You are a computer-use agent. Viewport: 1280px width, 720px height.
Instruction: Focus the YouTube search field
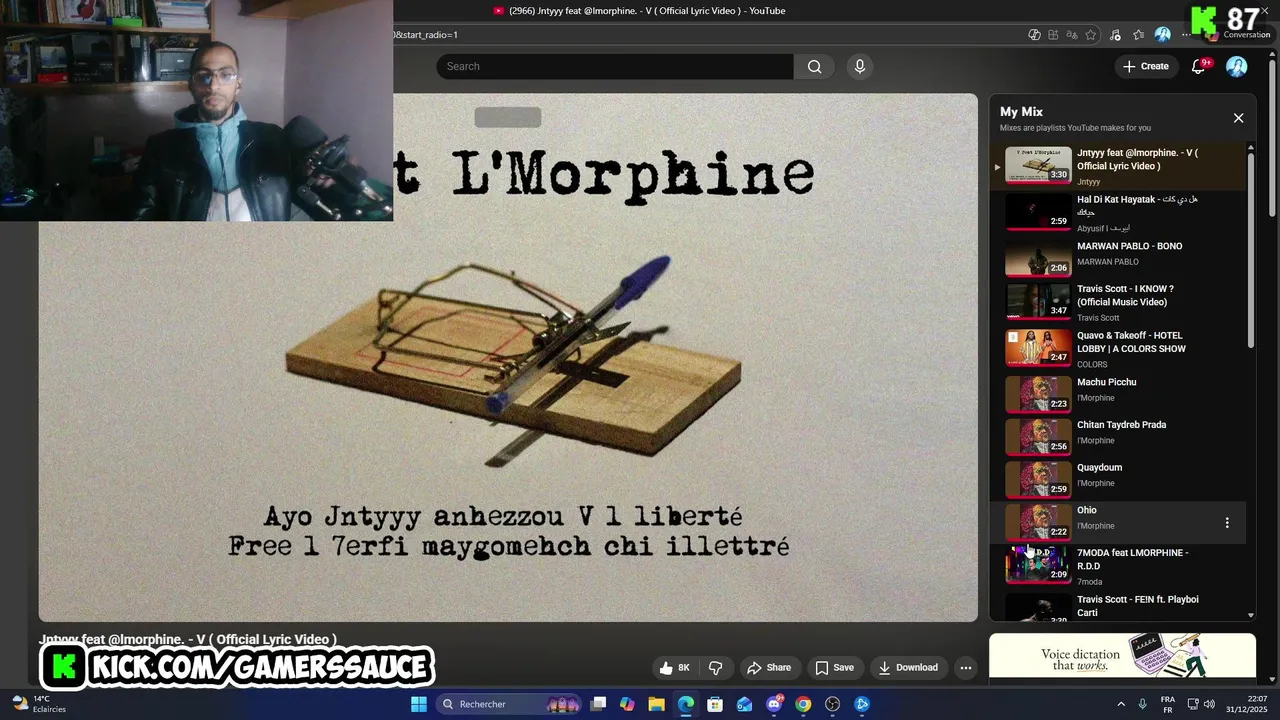point(615,66)
